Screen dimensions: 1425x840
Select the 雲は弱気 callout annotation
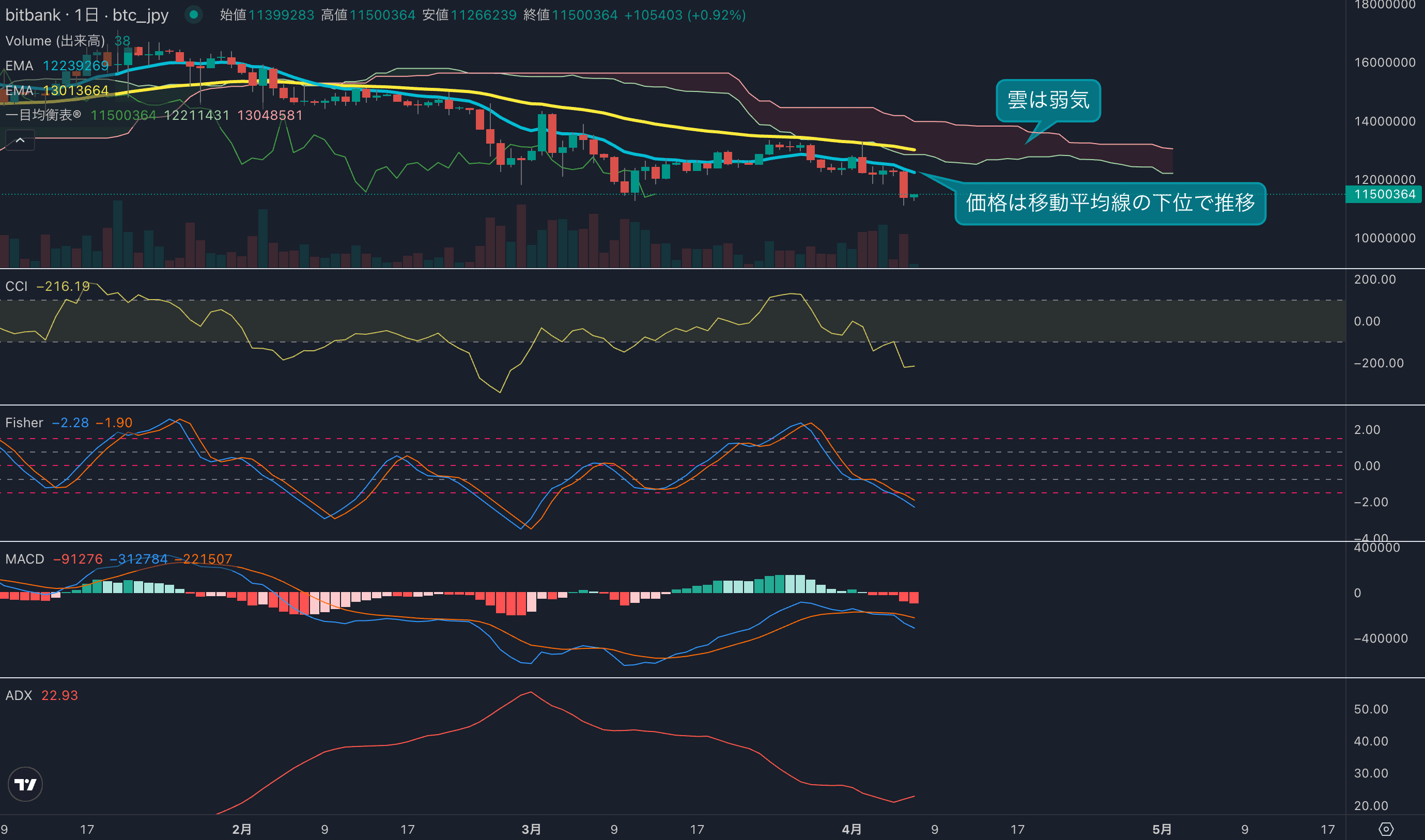pyautogui.click(x=1048, y=100)
